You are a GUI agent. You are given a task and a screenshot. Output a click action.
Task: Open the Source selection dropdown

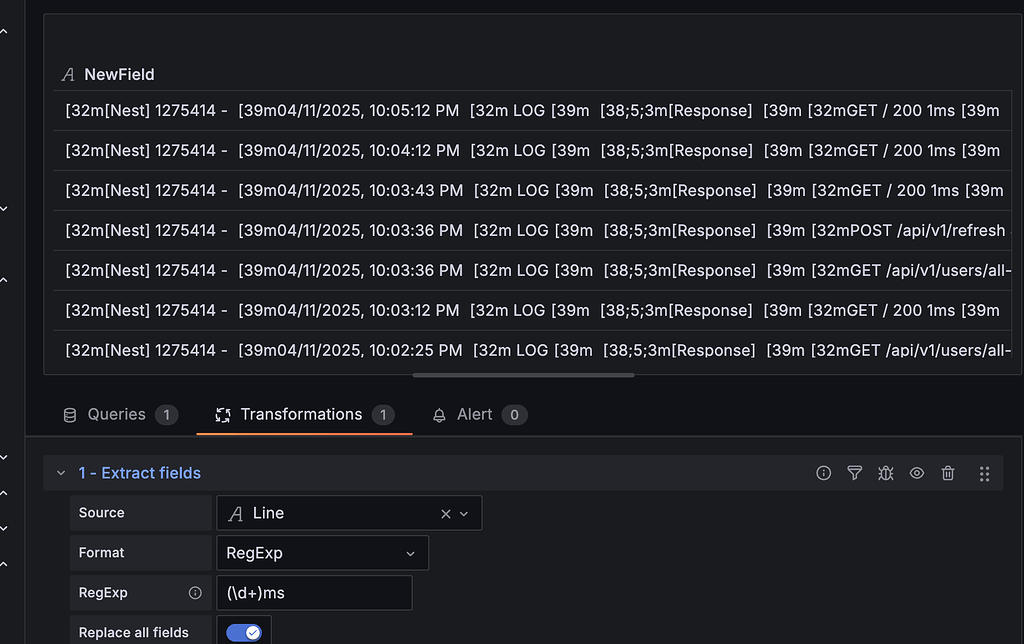tap(462, 512)
